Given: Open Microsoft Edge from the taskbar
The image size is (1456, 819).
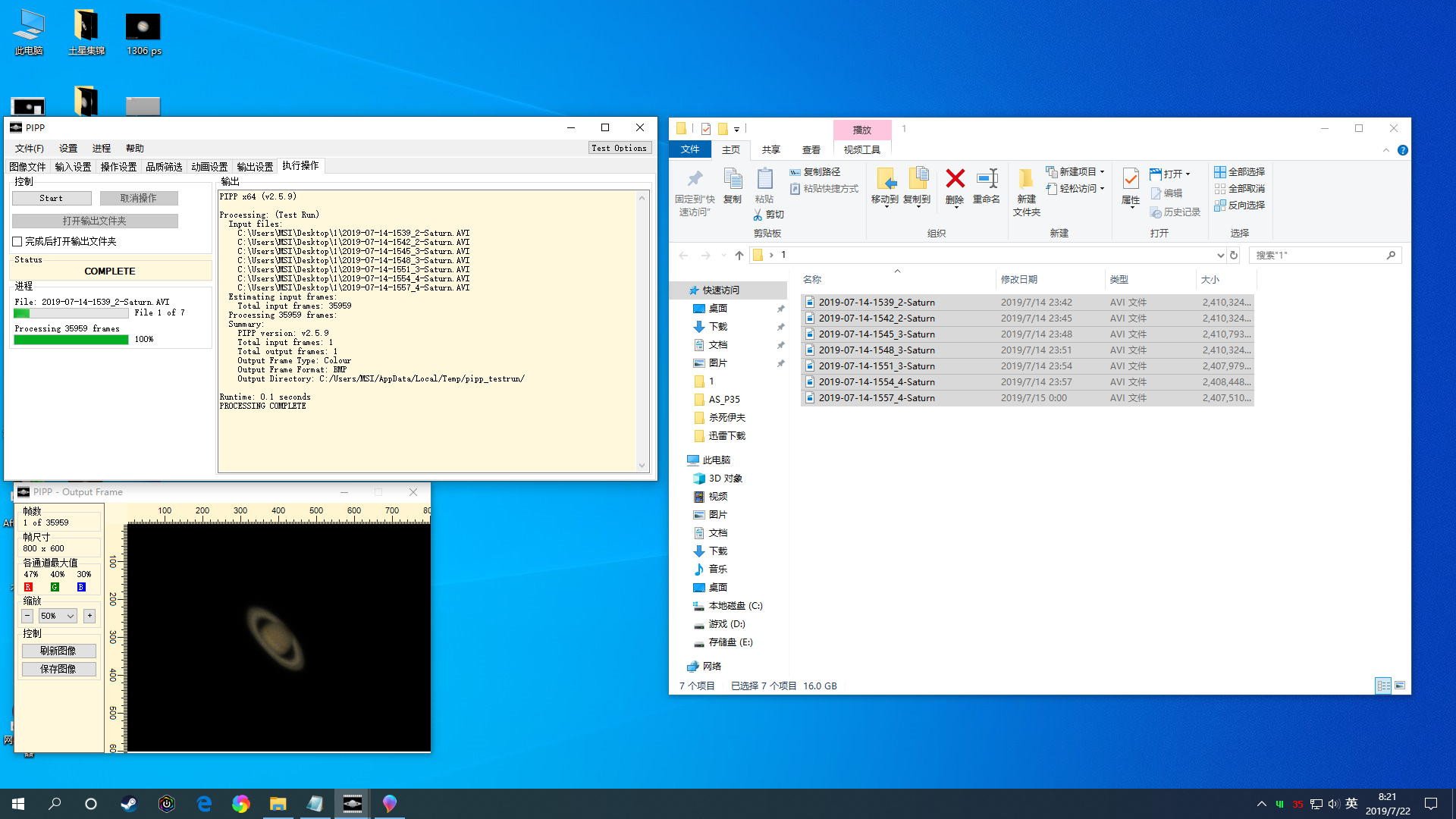Looking at the screenshot, I should pos(204,804).
